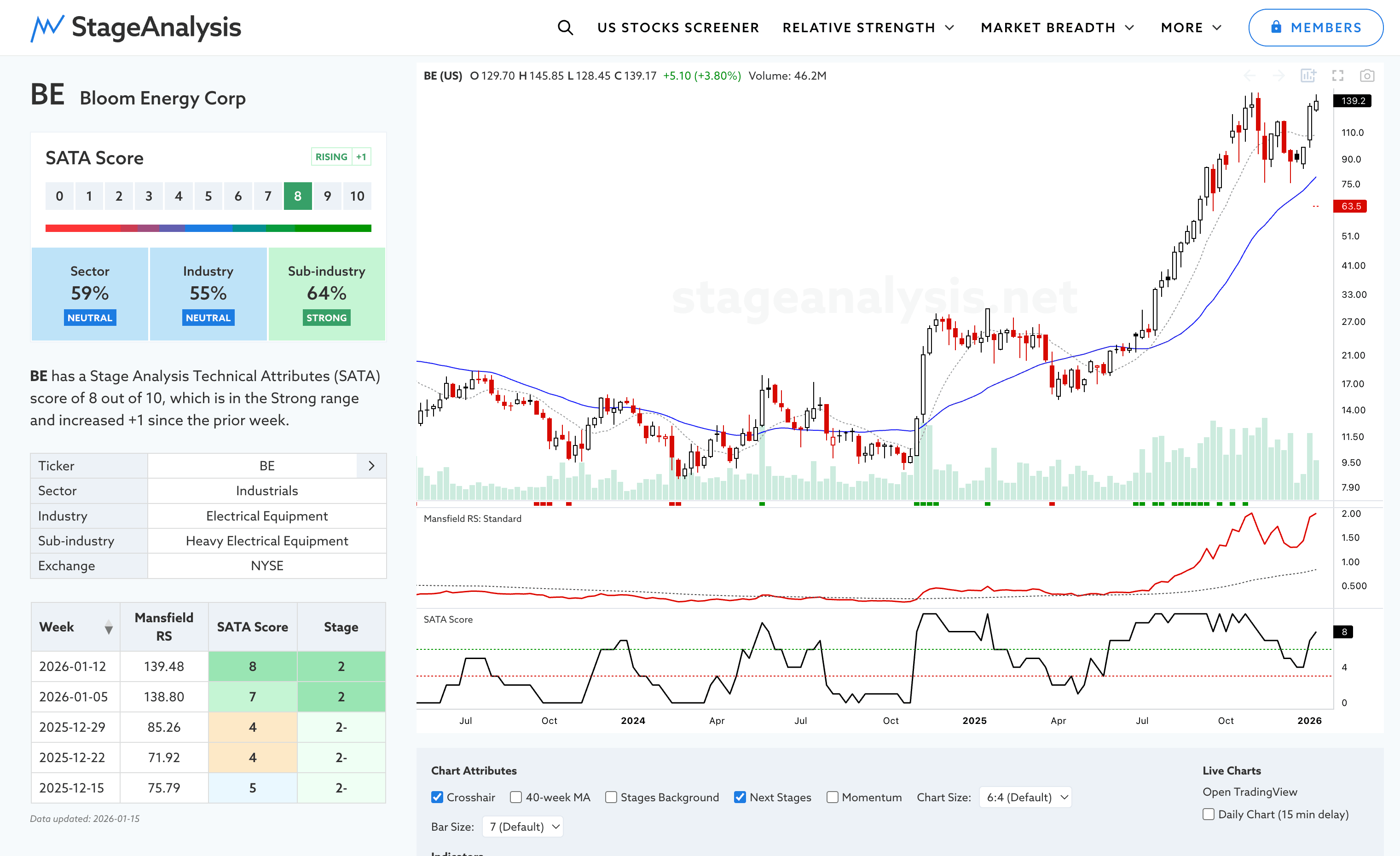Click the Members button
This screenshot has width=1400, height=856.
click(x=1315, y=27)
